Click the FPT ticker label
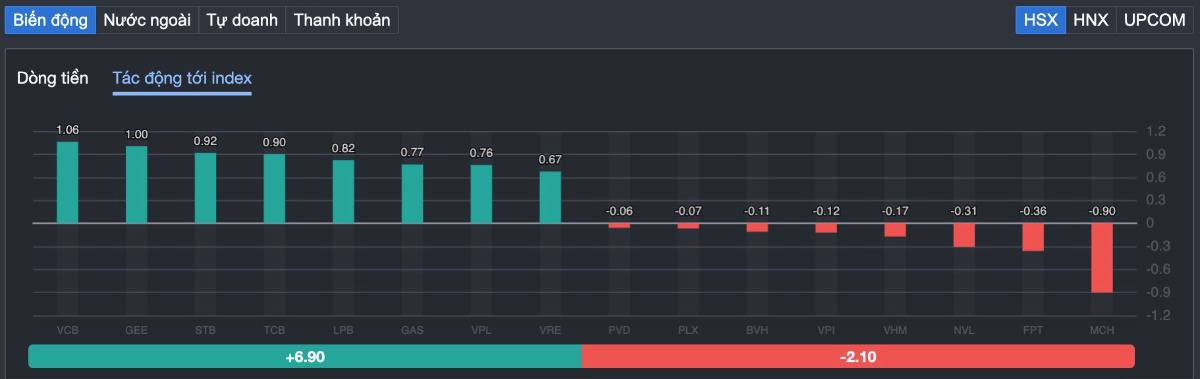This screenshot has height=379, width=1200. (1033, 330)
